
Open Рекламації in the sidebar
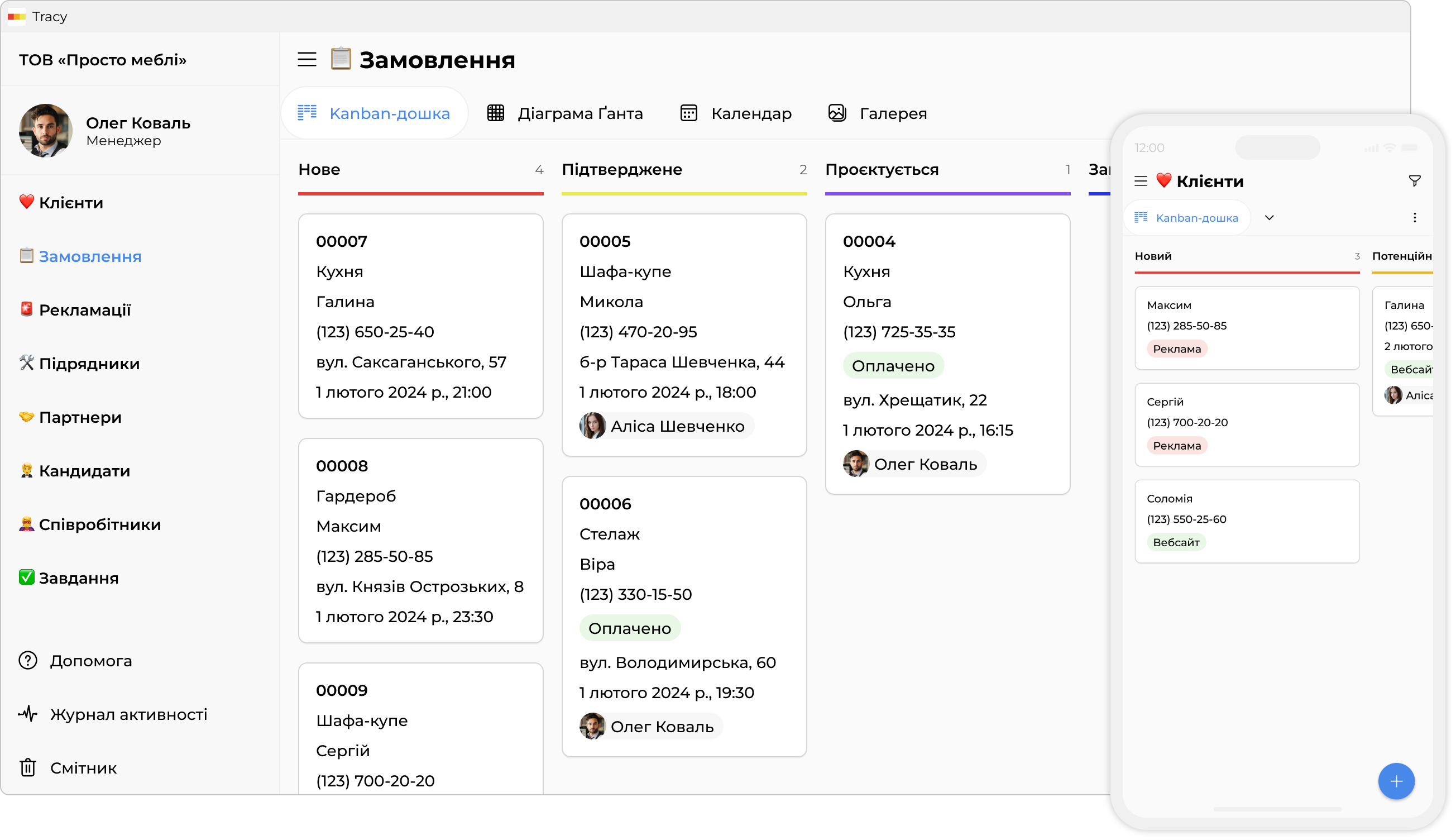pos(84,310)
